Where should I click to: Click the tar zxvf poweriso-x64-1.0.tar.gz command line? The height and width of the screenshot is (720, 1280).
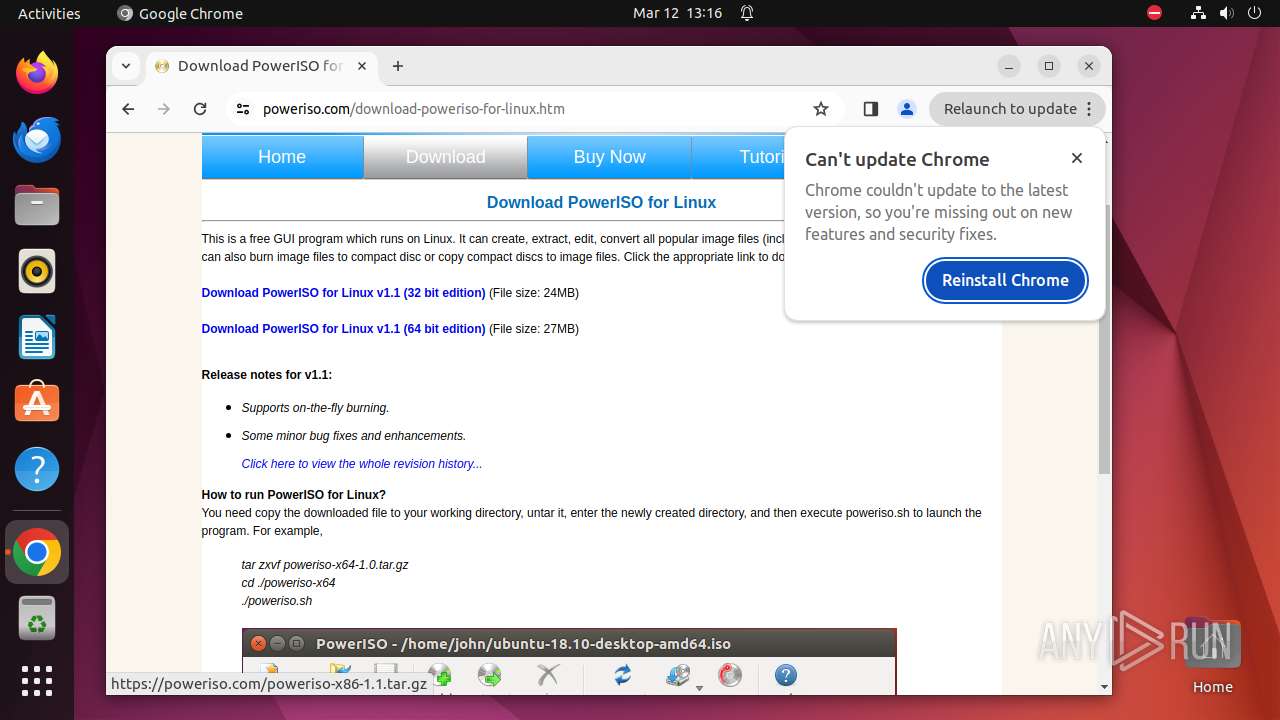pos(325,565)
